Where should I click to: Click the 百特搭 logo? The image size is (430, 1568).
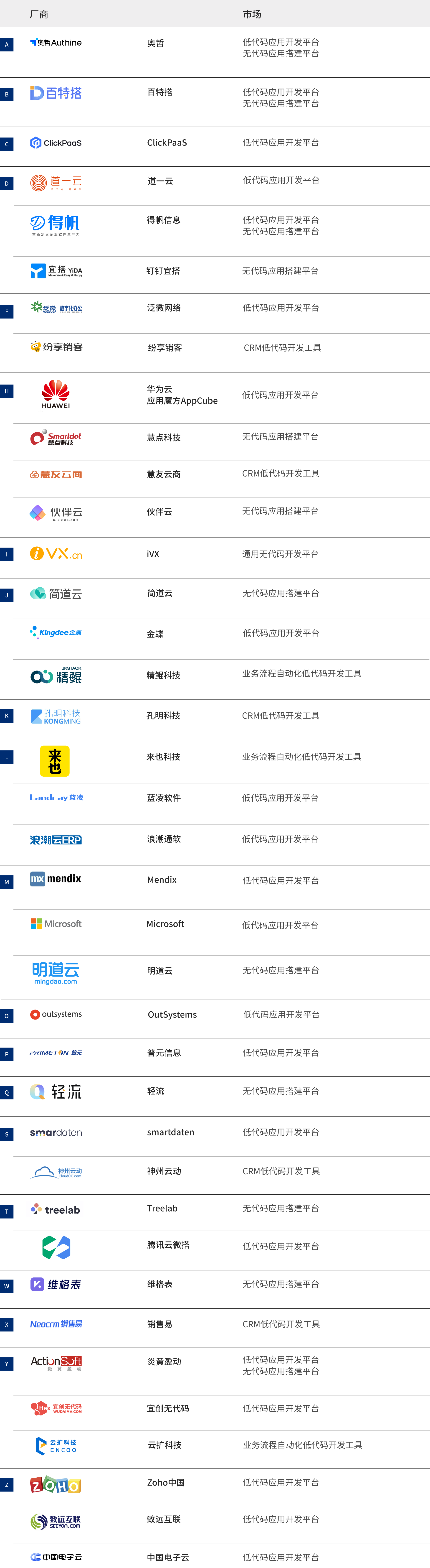click(56, 93)
